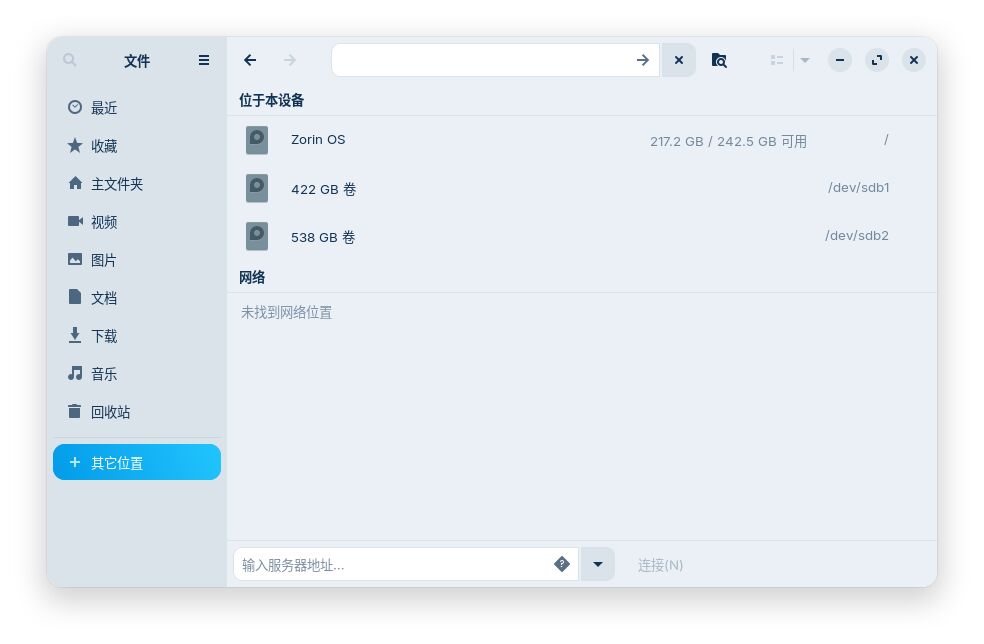Clear the location bar with the X button
This screenshot has width=984, height=644.
679,60
